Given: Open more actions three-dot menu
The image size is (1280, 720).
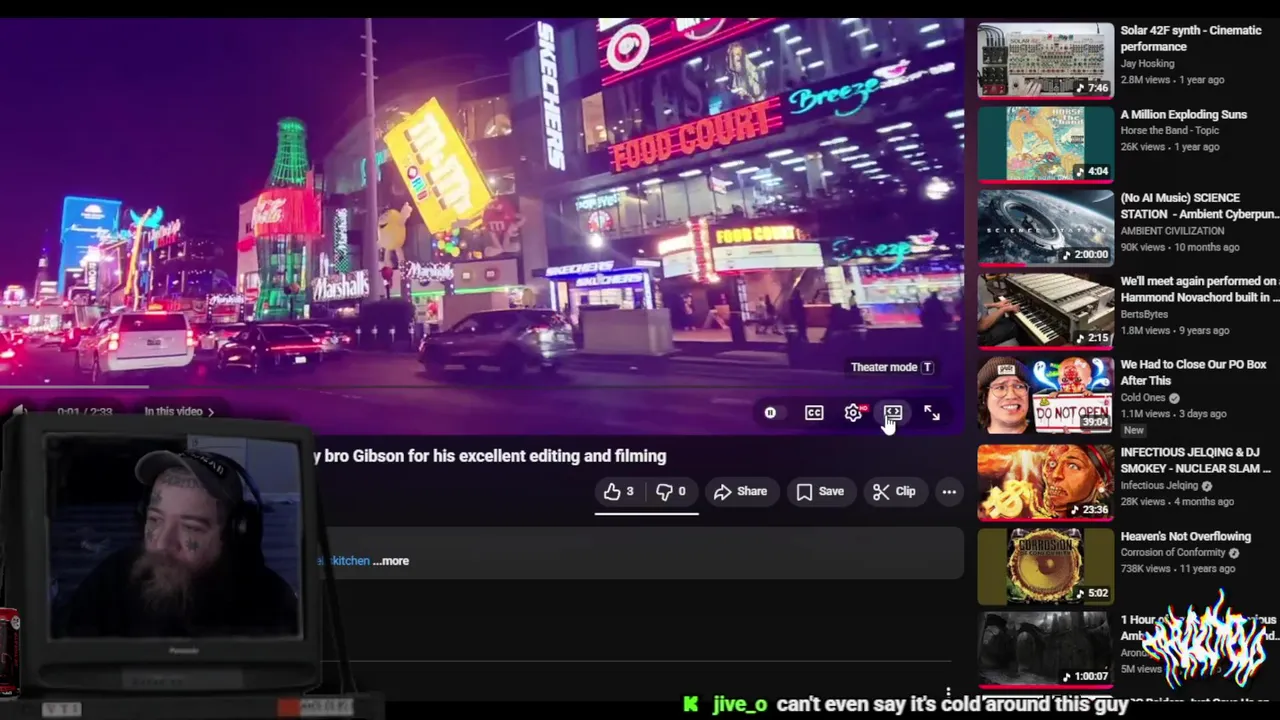Looking at the screenshot, I should (949, 491).
